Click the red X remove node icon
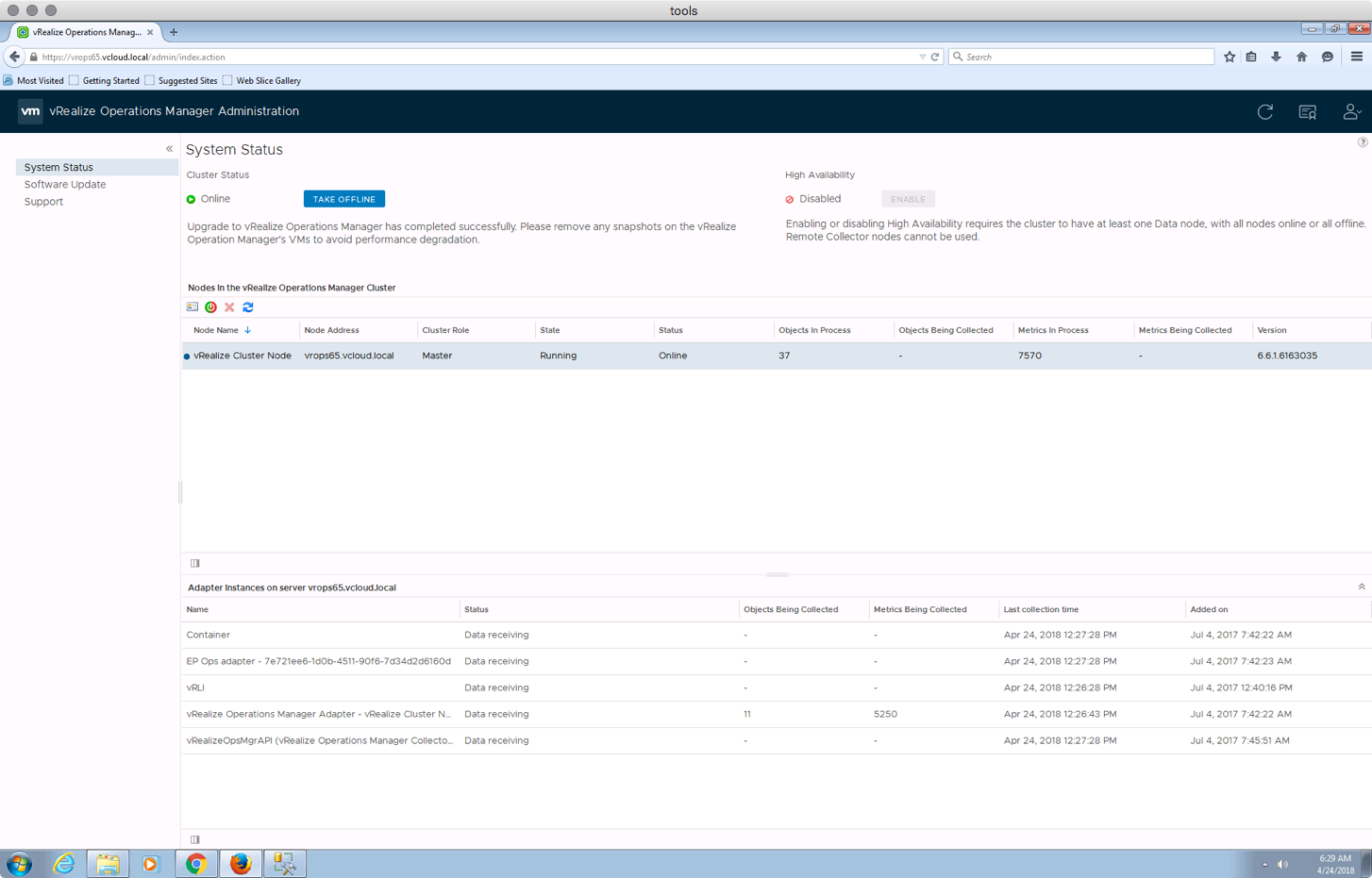Viewport: 1372px width, 878px height. pos(229,307)
